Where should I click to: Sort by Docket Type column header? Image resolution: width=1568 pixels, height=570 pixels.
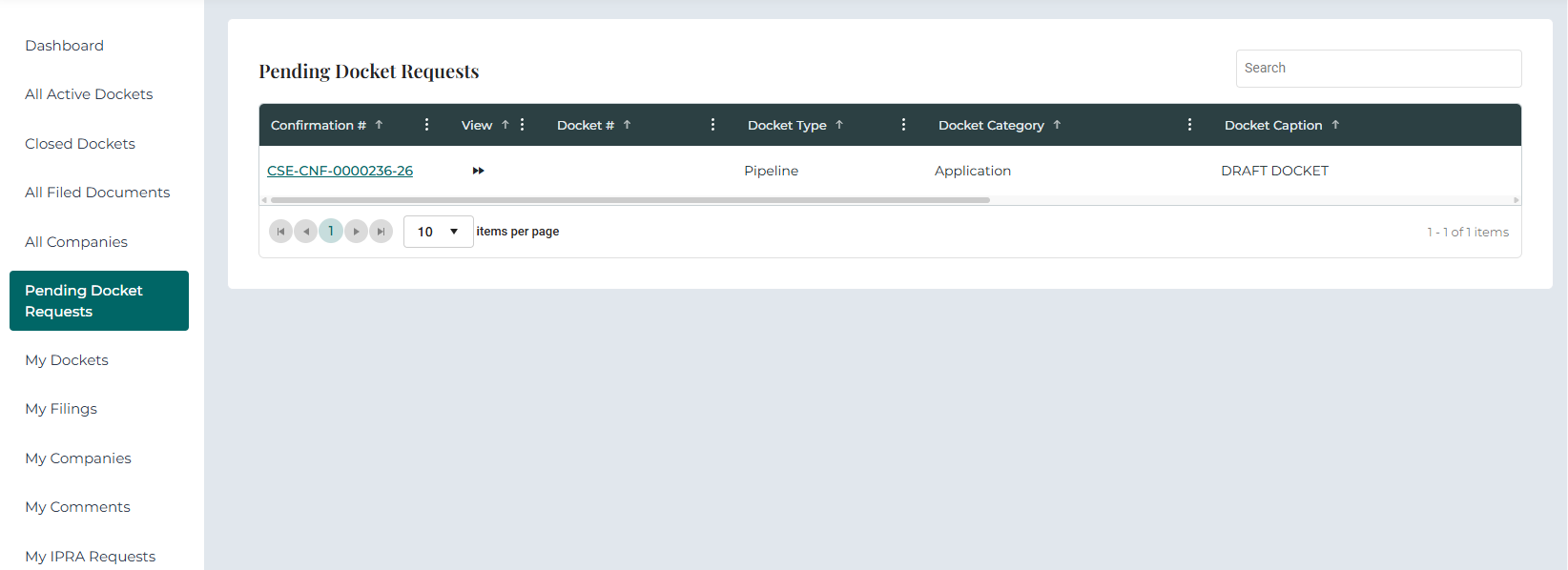click(x=787, y=125)
